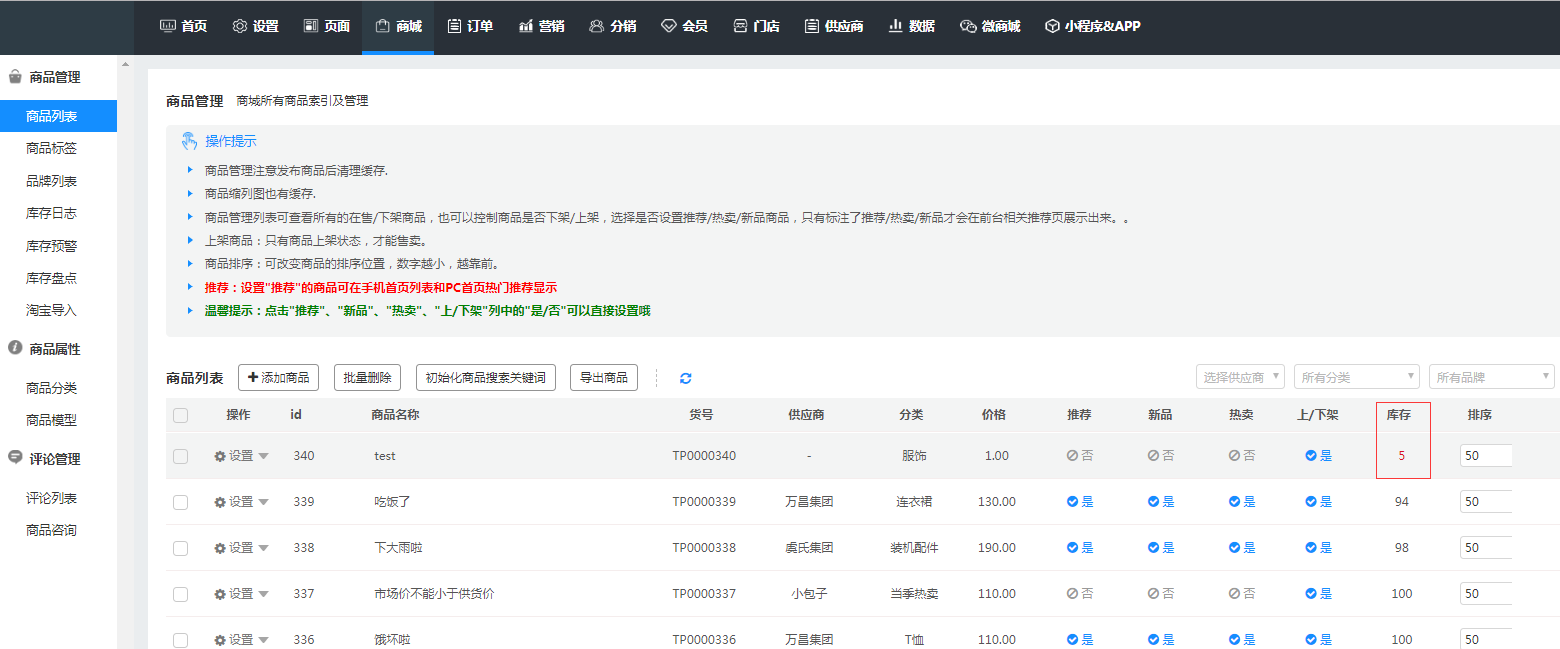Toggle 推荐 status for the test product
This screenshot has height=649, width=1560.
point(1079,456)
